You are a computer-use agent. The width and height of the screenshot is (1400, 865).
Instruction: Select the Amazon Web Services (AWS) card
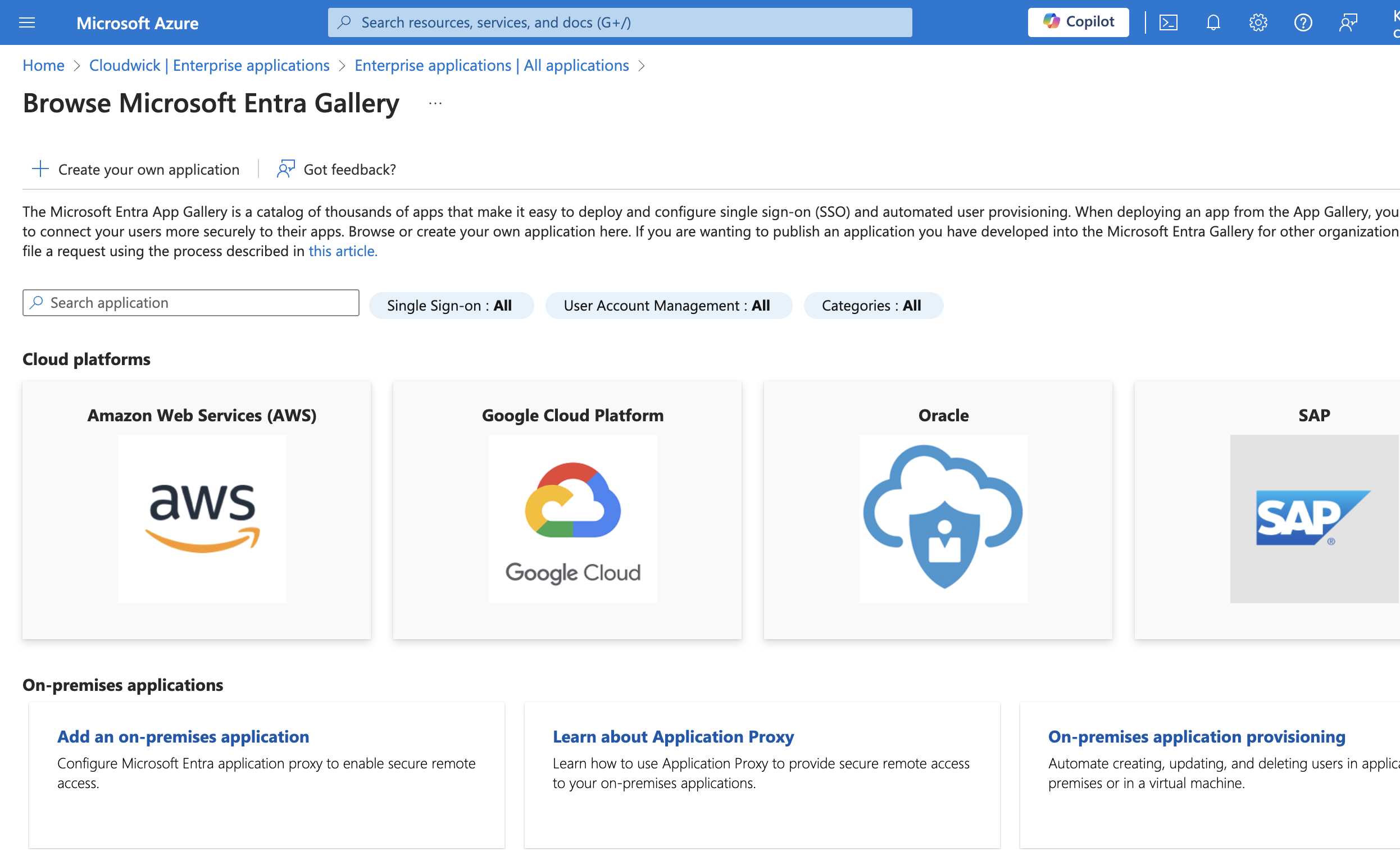(x=197, y=509)
